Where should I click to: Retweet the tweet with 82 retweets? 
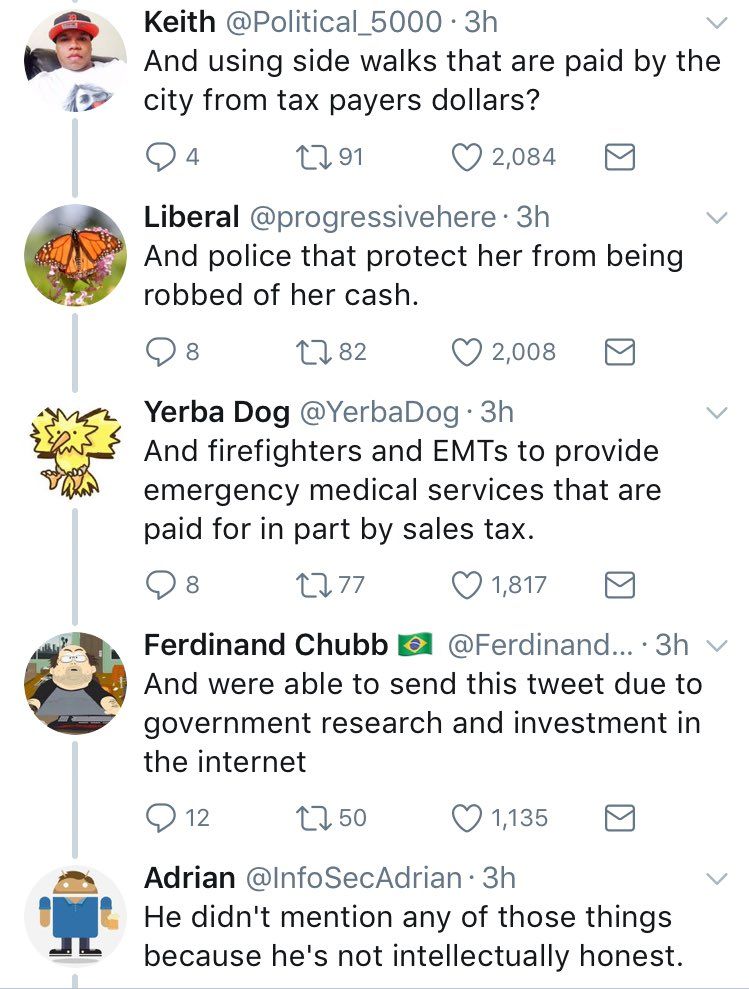point(305,352)
